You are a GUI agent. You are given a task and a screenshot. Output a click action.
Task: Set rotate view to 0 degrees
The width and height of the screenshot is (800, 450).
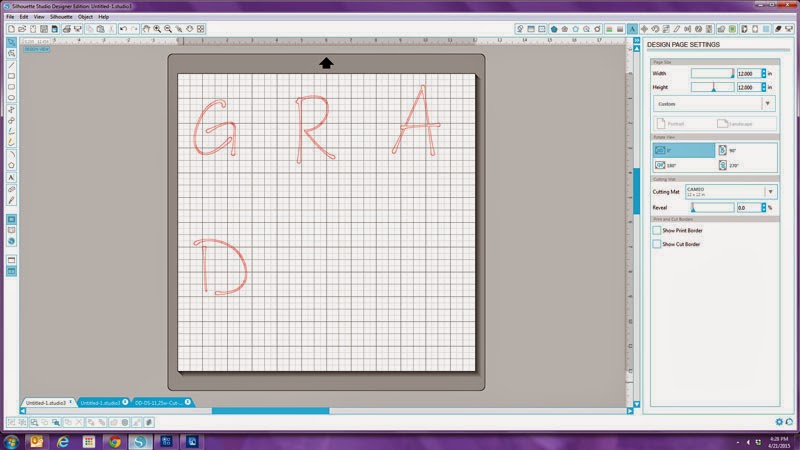coord(684,150)
